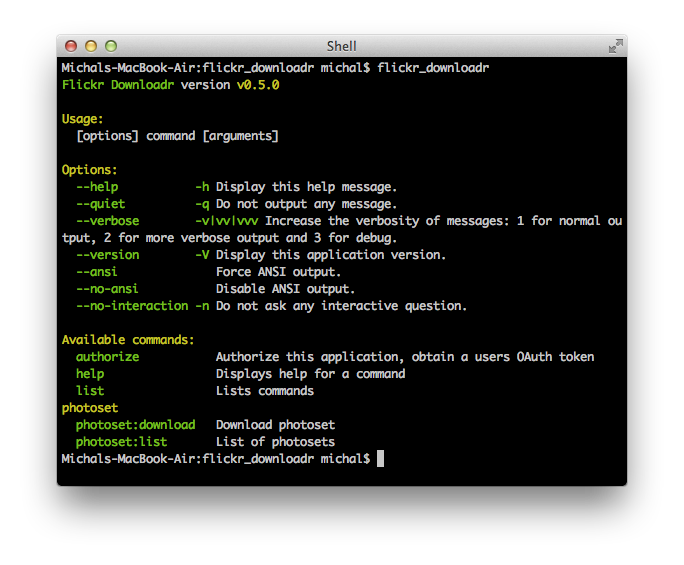The height and width of the screenshot is (565, 684).
Task: Click the 'Download photoset' description
Action: point(275,425)
